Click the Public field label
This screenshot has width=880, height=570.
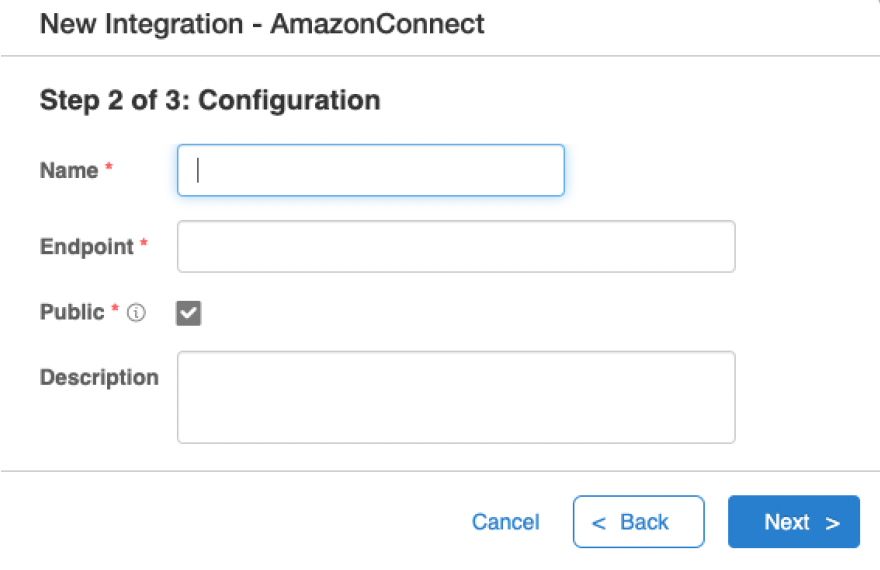pos(72,312)
